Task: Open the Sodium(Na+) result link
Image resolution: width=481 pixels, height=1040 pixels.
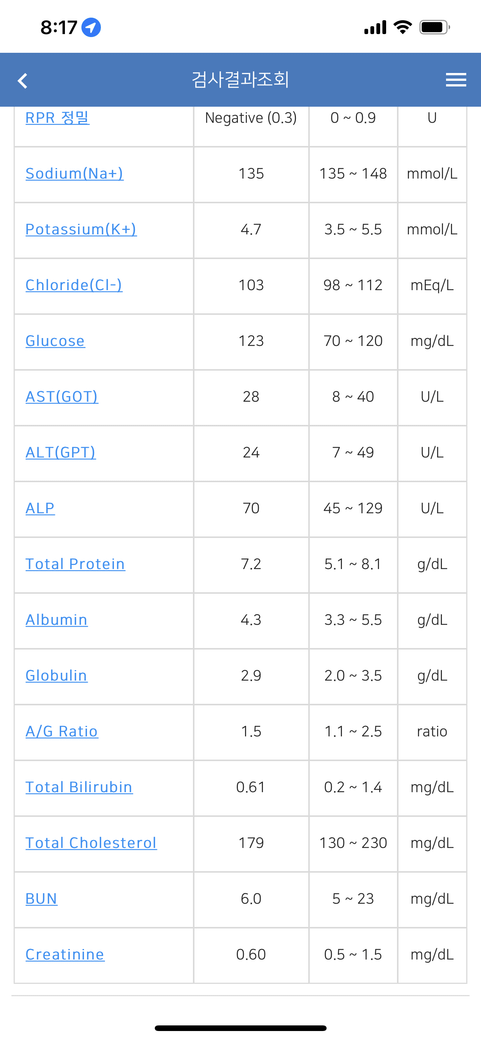Action: [x=74, y=174]
